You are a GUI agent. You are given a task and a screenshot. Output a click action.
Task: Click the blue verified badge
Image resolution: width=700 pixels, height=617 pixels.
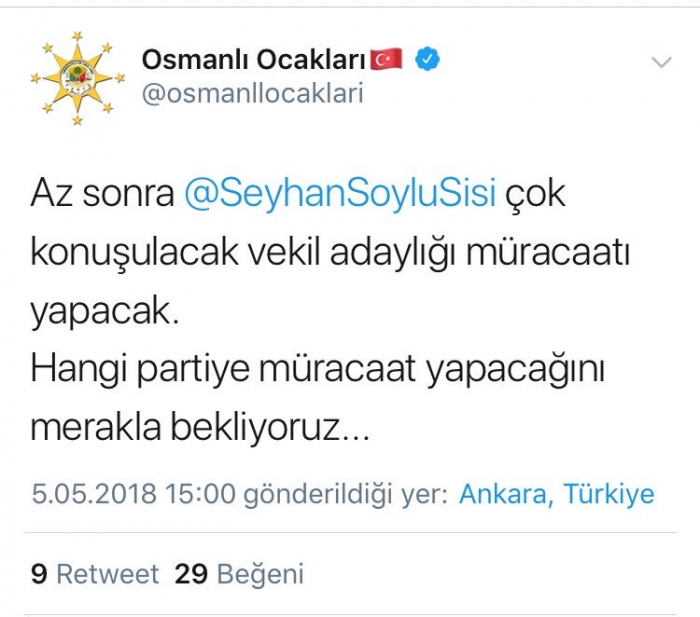pyautogui.click(x=428, y=60)
